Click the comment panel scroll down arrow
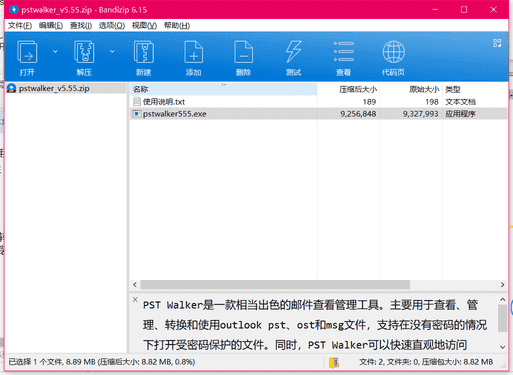The width and height of the screenshot is (513, 375). tap(503, 347)
